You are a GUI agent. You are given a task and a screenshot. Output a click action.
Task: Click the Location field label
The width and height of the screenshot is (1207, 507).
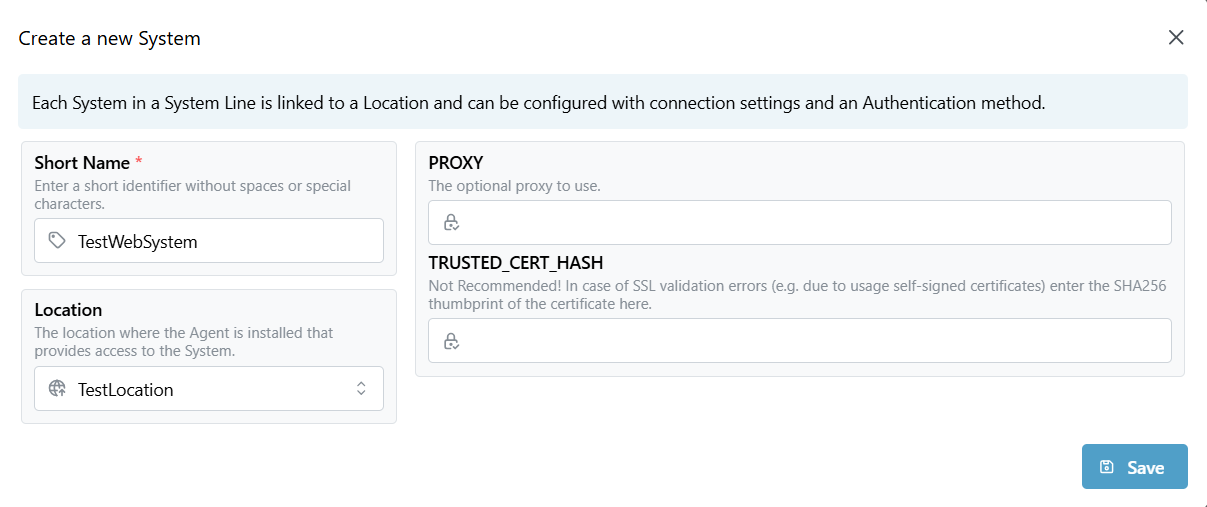[x=68, y=310]
